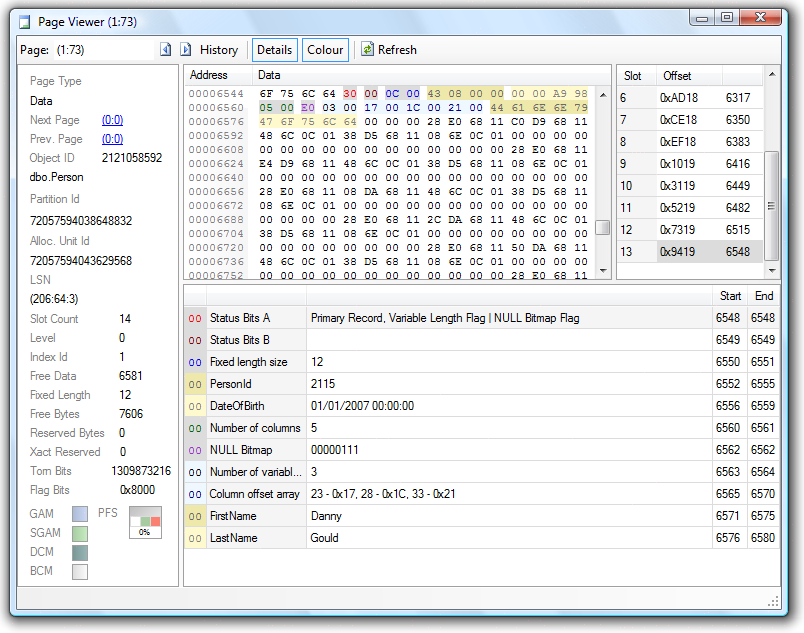Open the page History dropdown
The width and height of the screenshot is (804, 633).
click(218, 49)
